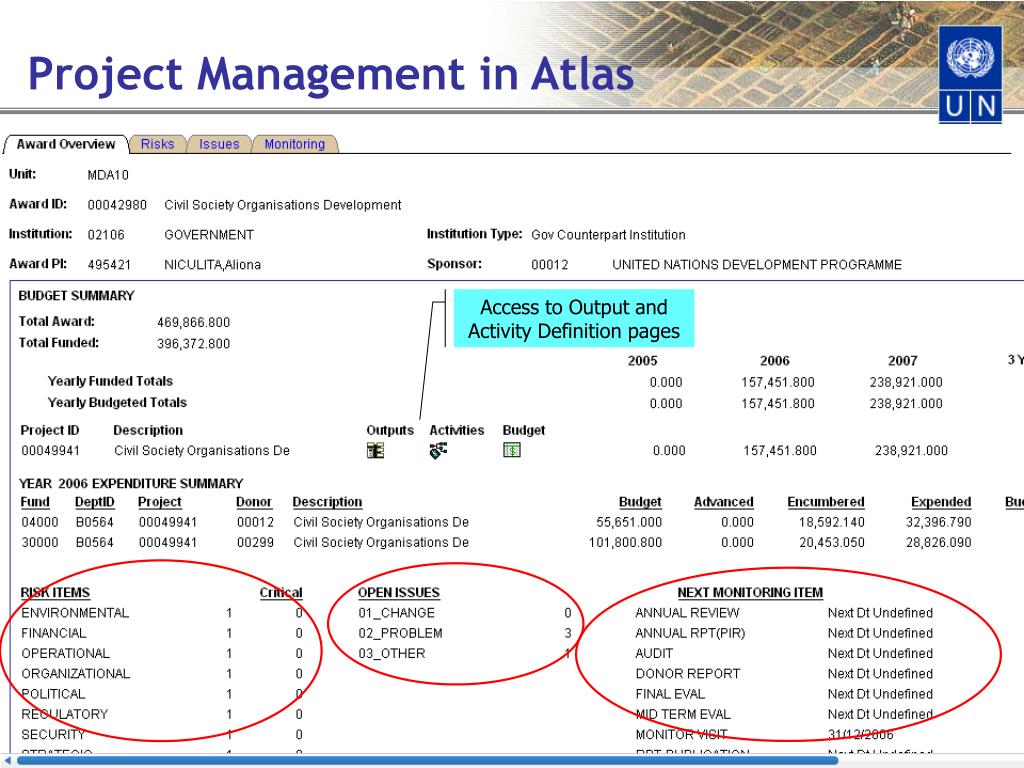1024x768 pixels.
Task: Sort by the Fund column header
Action: [35, 502]
